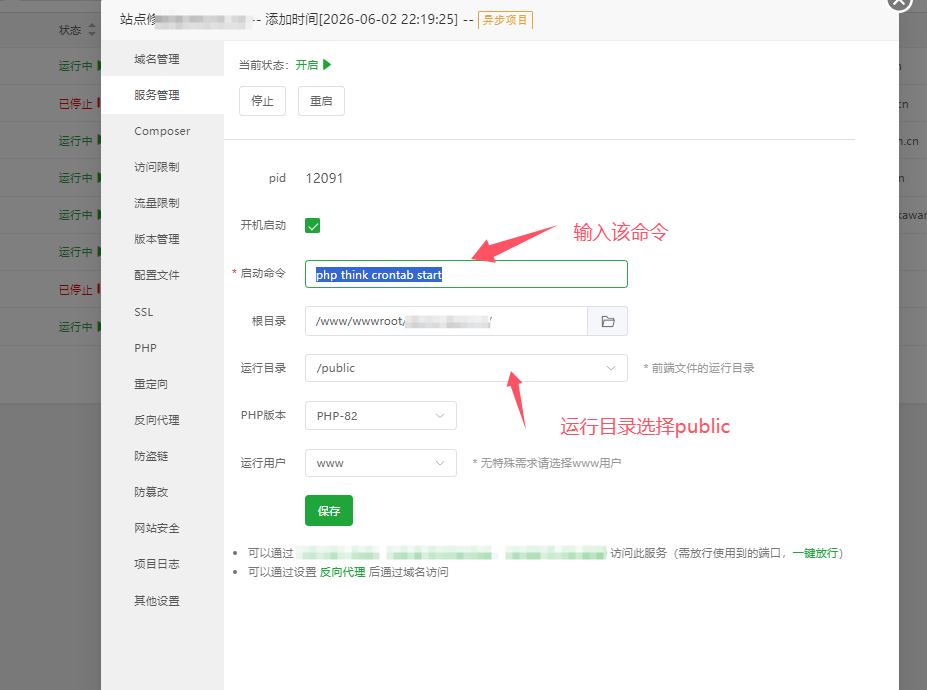927x690 pixels.
Task: Switch to the Composer tab
Action: point(162,131)
